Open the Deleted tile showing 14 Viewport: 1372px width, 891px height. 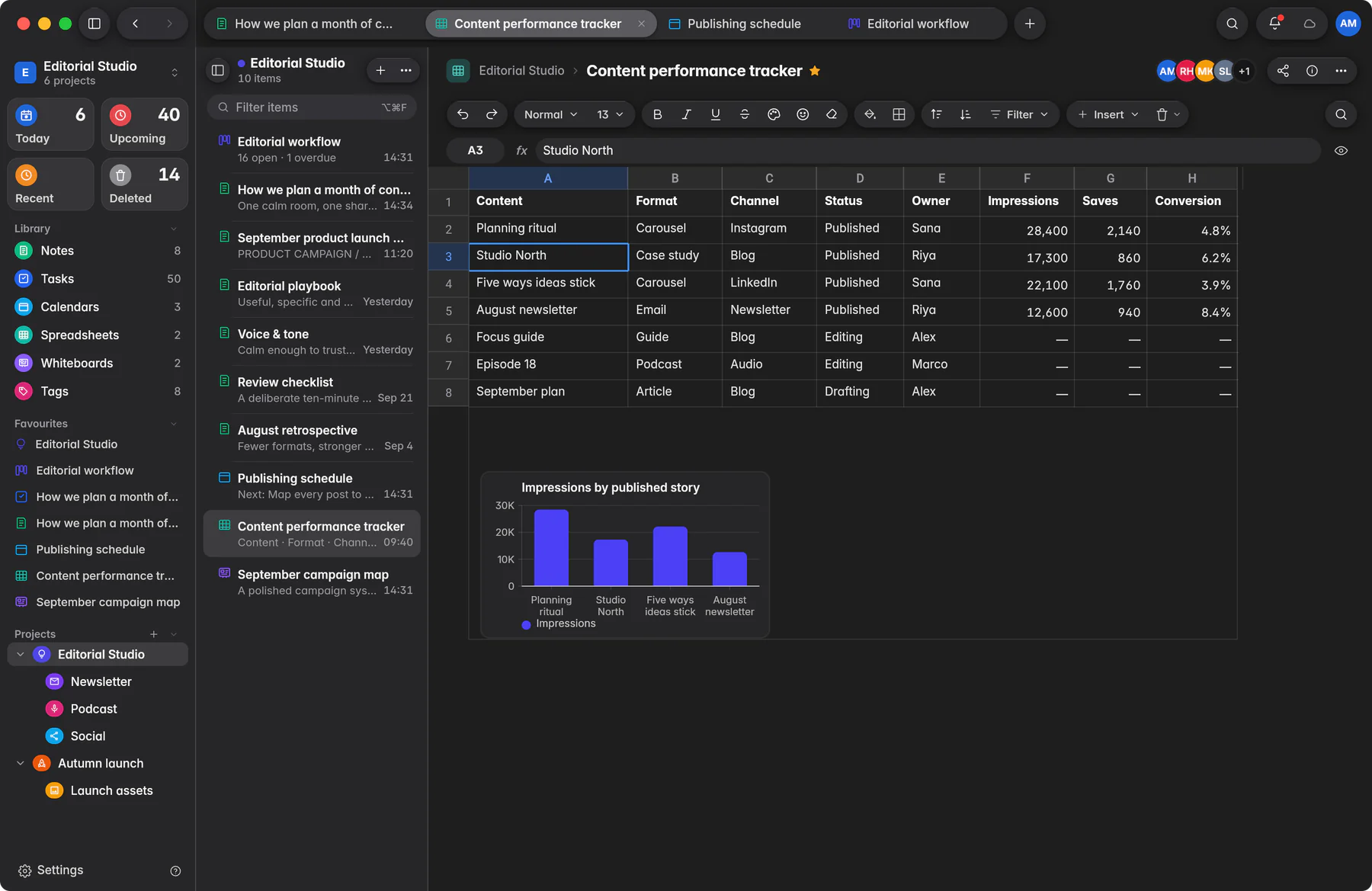145,184
